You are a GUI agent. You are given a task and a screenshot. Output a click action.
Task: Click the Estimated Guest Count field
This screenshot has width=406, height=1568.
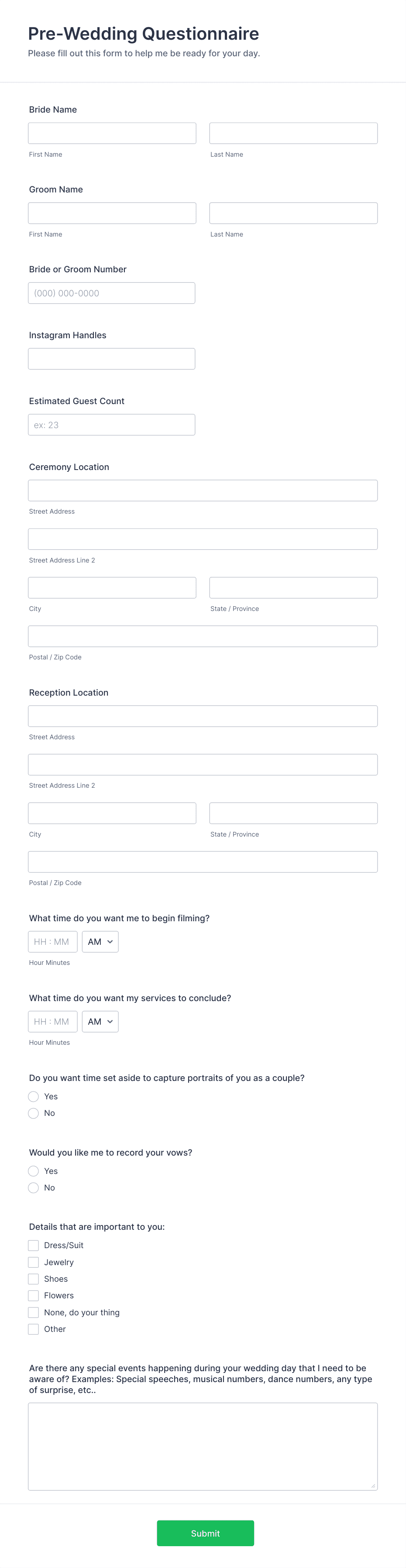click(x=111, y=424)
